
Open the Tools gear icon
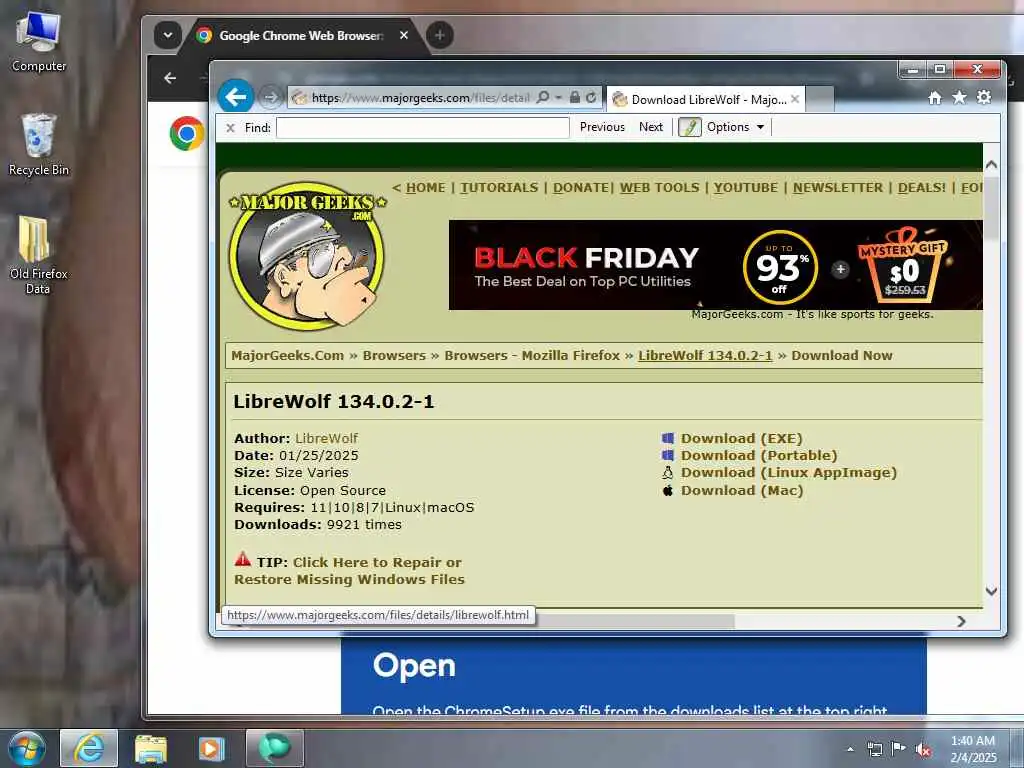point(984,98)
